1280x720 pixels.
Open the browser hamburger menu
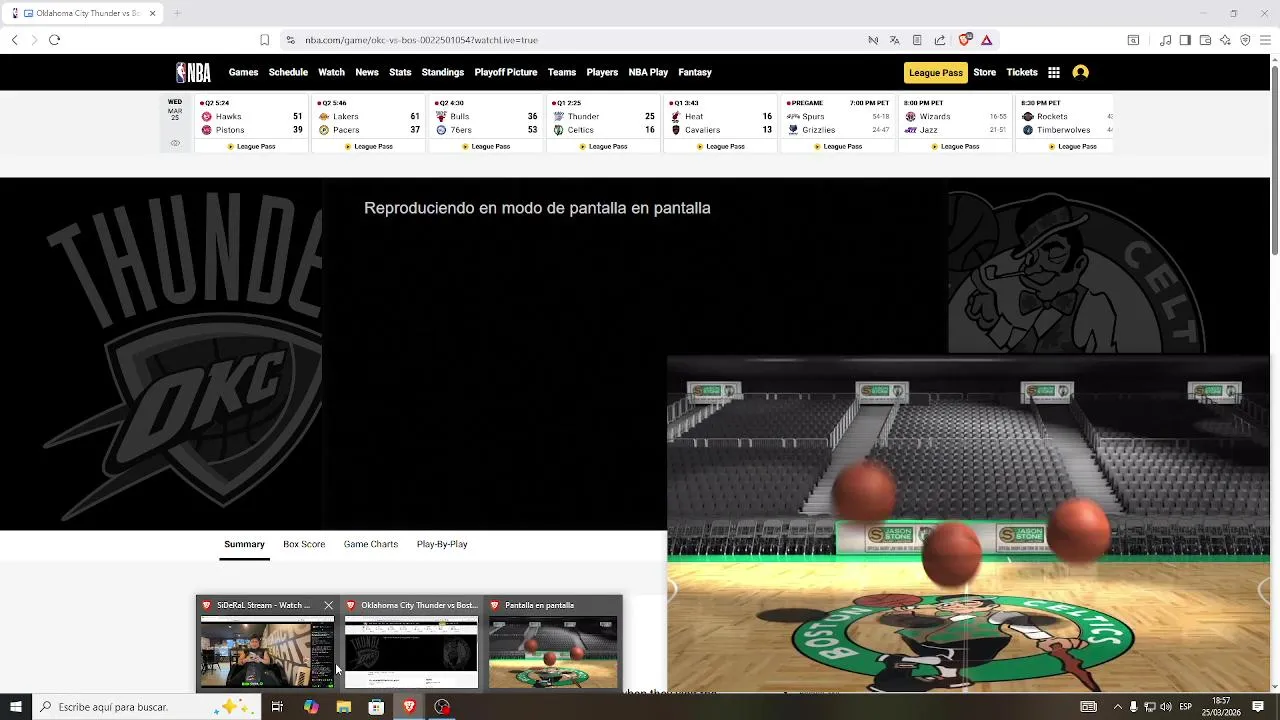click(1266, 40)
